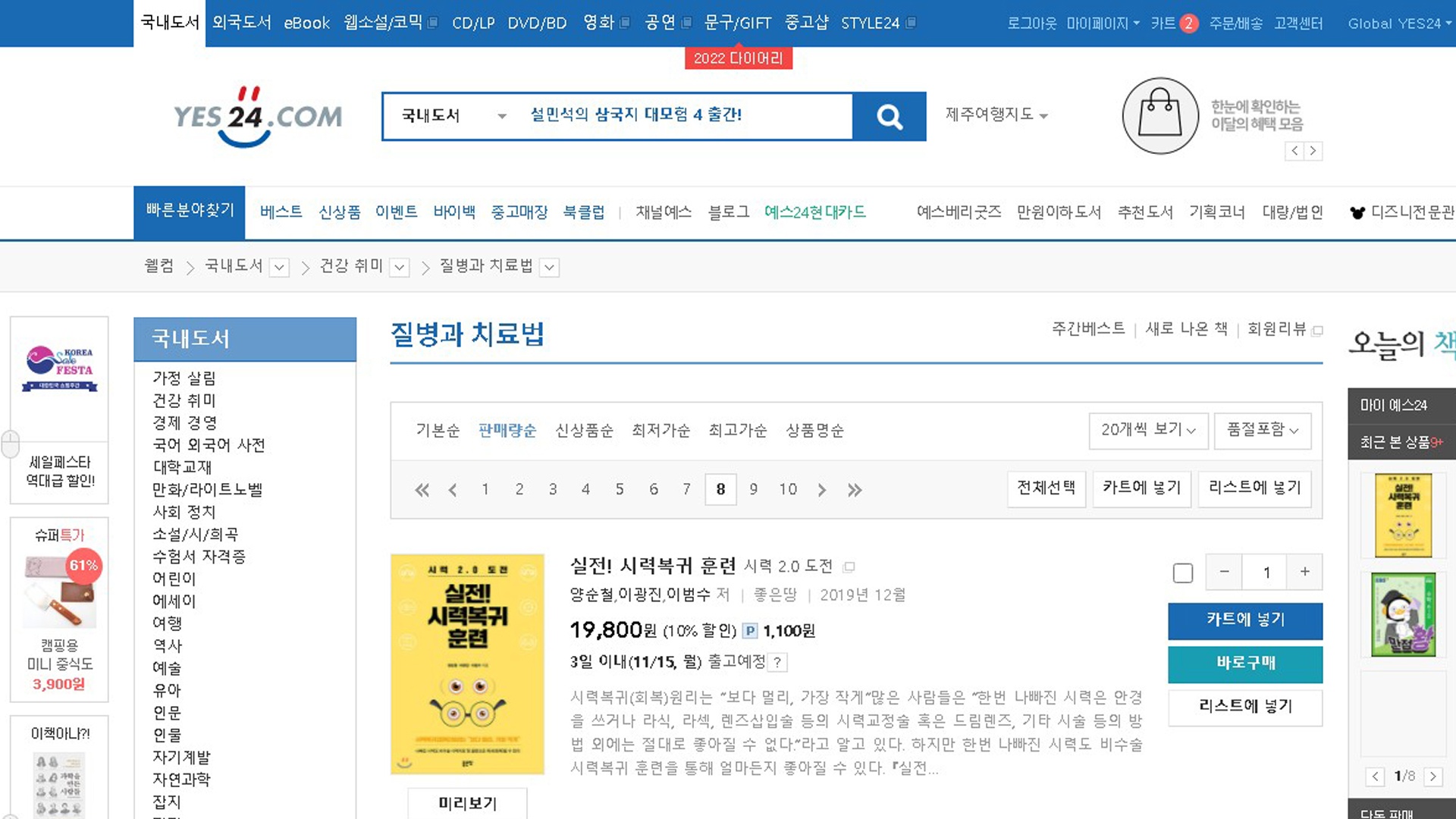The height and width of the screenshot is (819, 1456).
Task: Open 빠른분야찾기 menu
Action: pyautogui.click(x=190, y=212)
